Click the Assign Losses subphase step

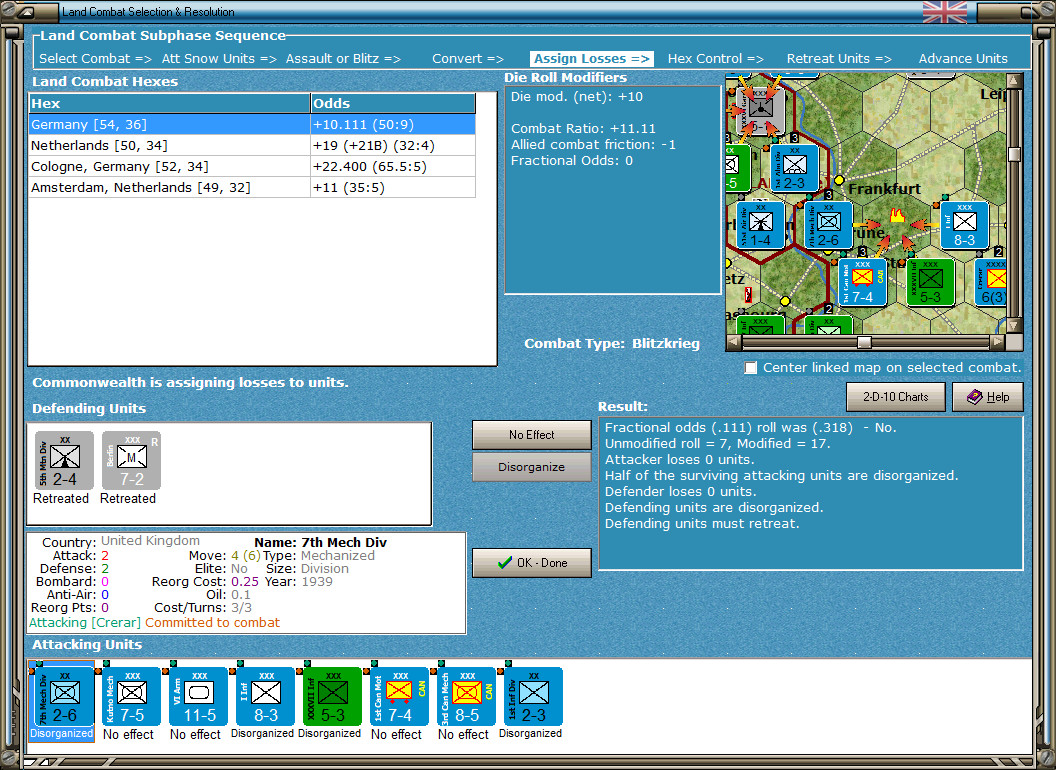point(592,59)
